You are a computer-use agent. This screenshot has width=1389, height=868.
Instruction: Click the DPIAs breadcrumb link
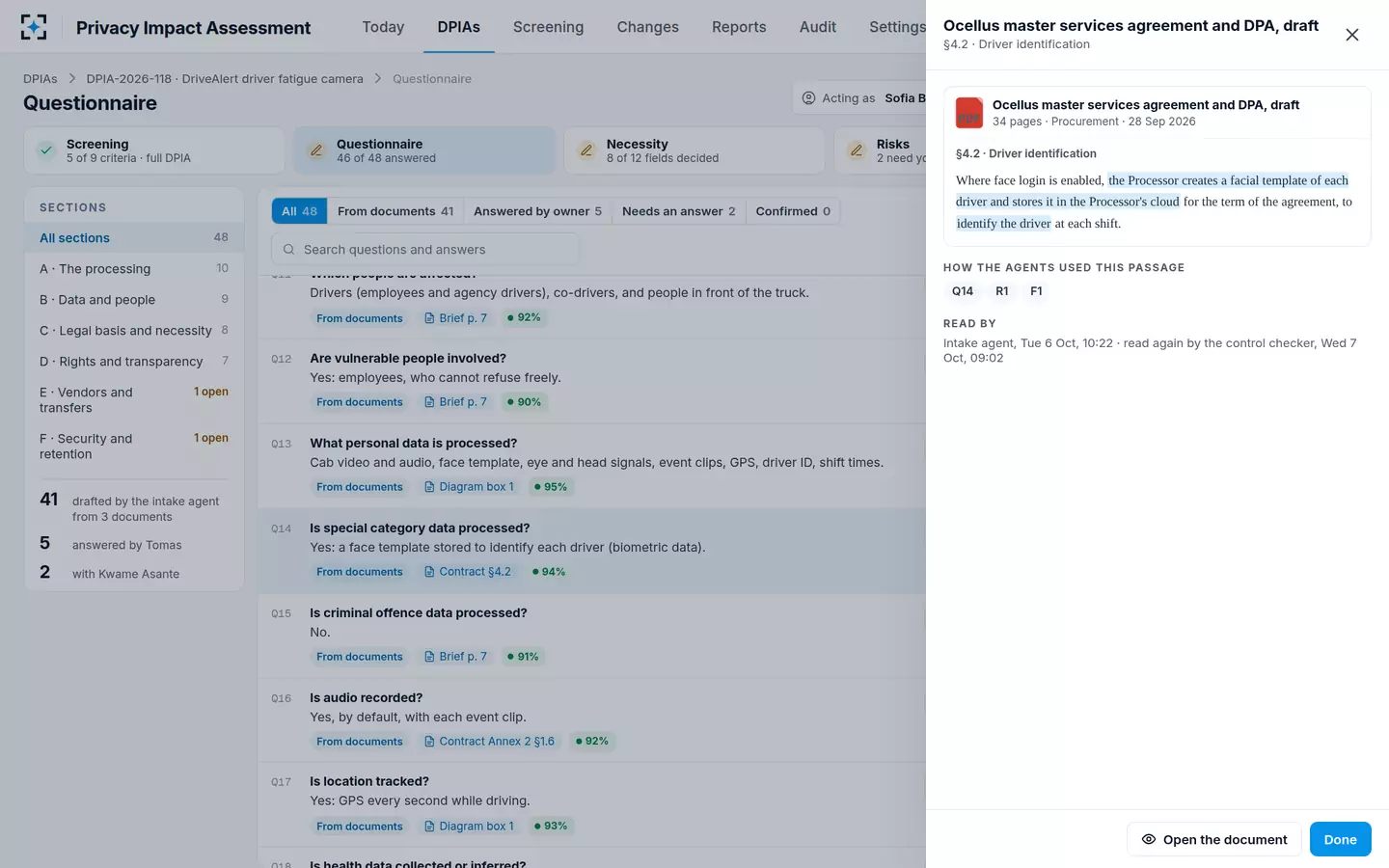pos(40,79)
